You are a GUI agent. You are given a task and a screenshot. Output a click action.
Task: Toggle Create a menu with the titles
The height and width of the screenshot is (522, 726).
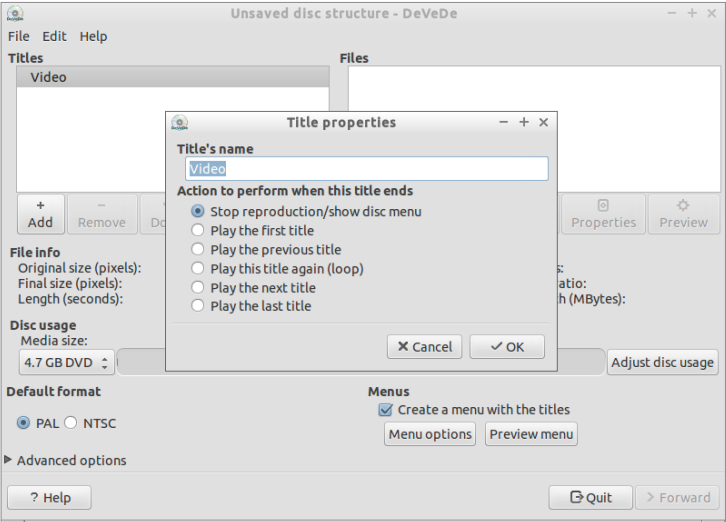[x=474, y=409]
